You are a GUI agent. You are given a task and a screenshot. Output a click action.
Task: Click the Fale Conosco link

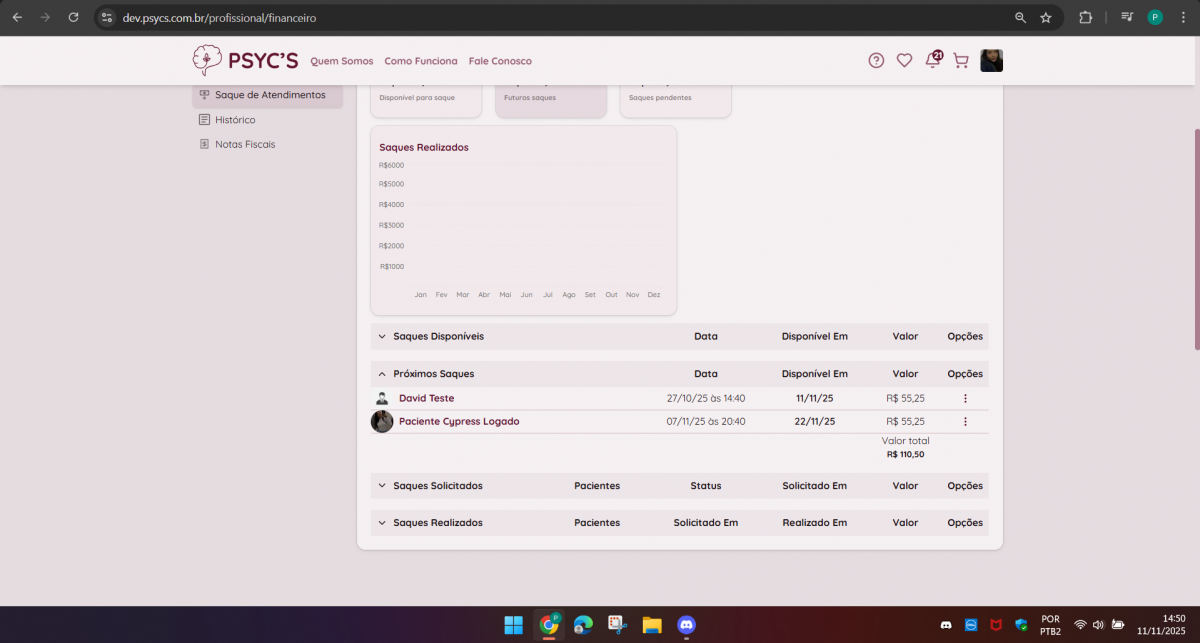[x=500, y=61]
